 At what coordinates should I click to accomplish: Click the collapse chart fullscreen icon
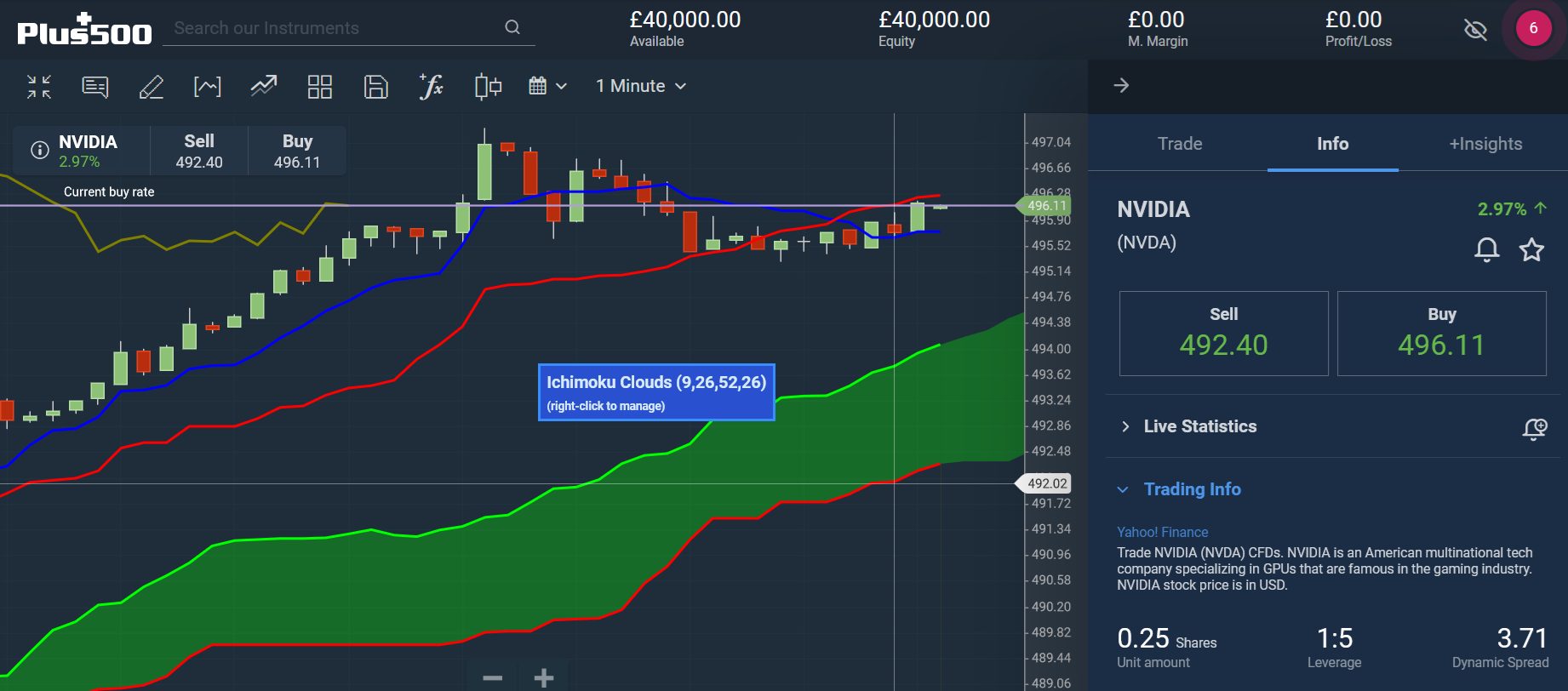38,86
